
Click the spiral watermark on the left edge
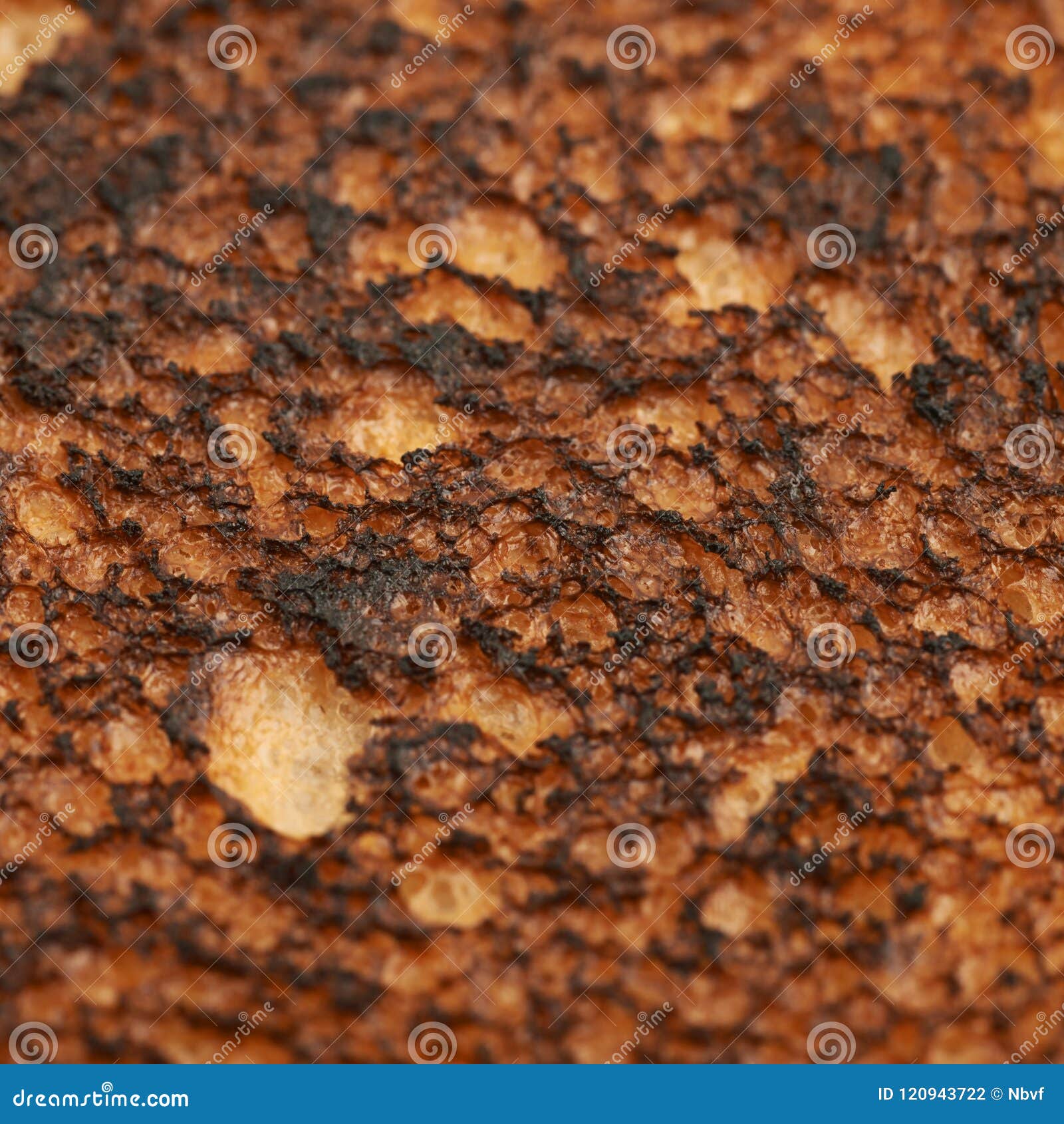[x=31, y=645]
